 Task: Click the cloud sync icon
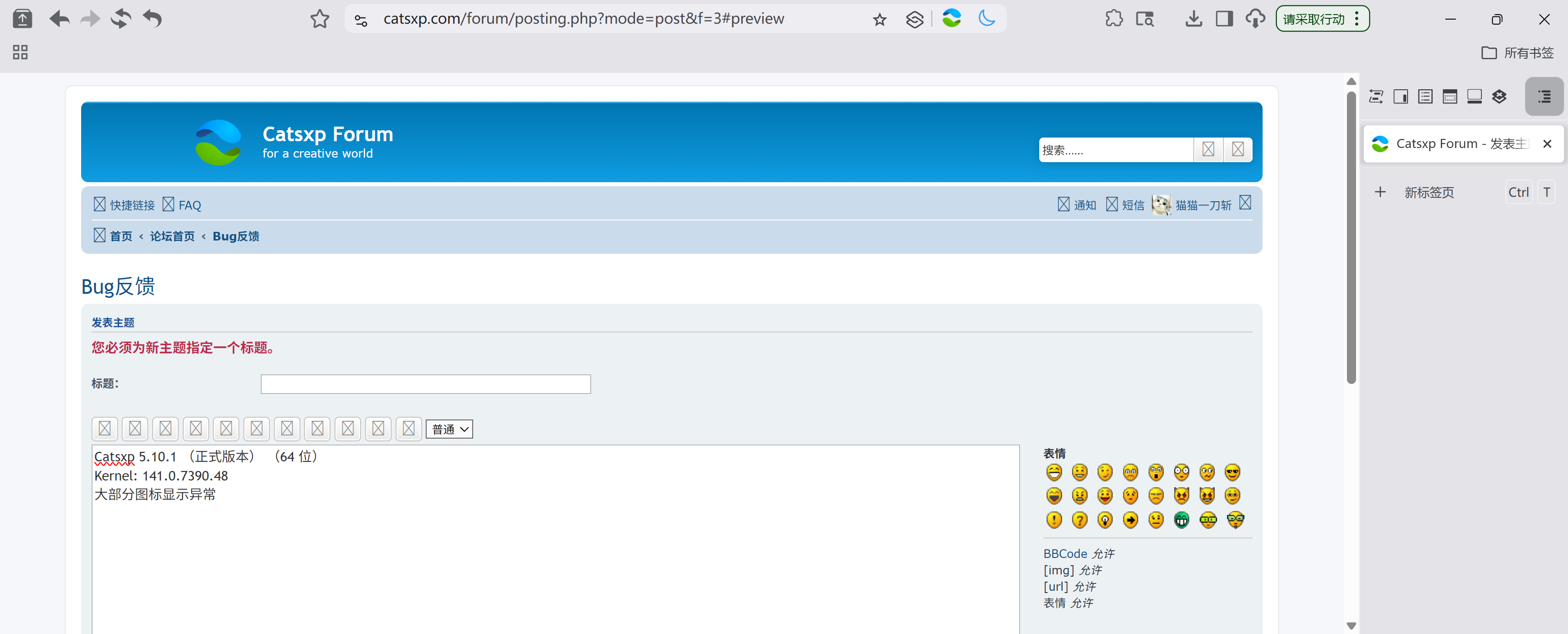[1254, 19]
